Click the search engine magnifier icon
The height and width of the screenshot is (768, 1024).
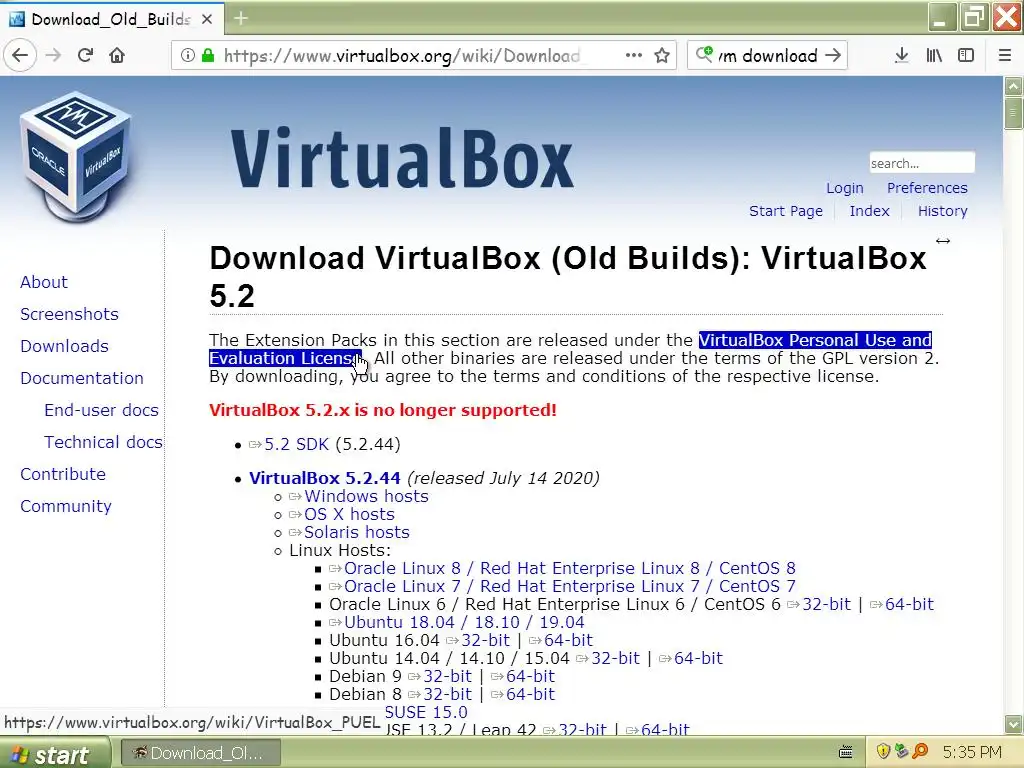704,54
